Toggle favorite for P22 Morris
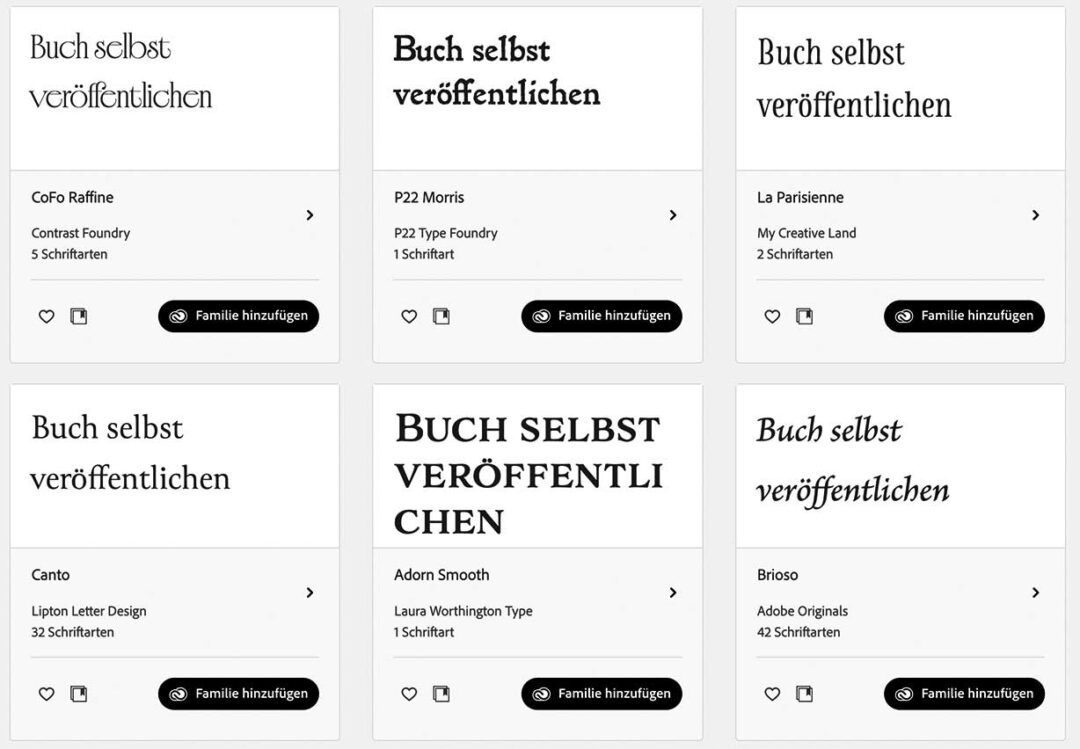 point(408,316)
